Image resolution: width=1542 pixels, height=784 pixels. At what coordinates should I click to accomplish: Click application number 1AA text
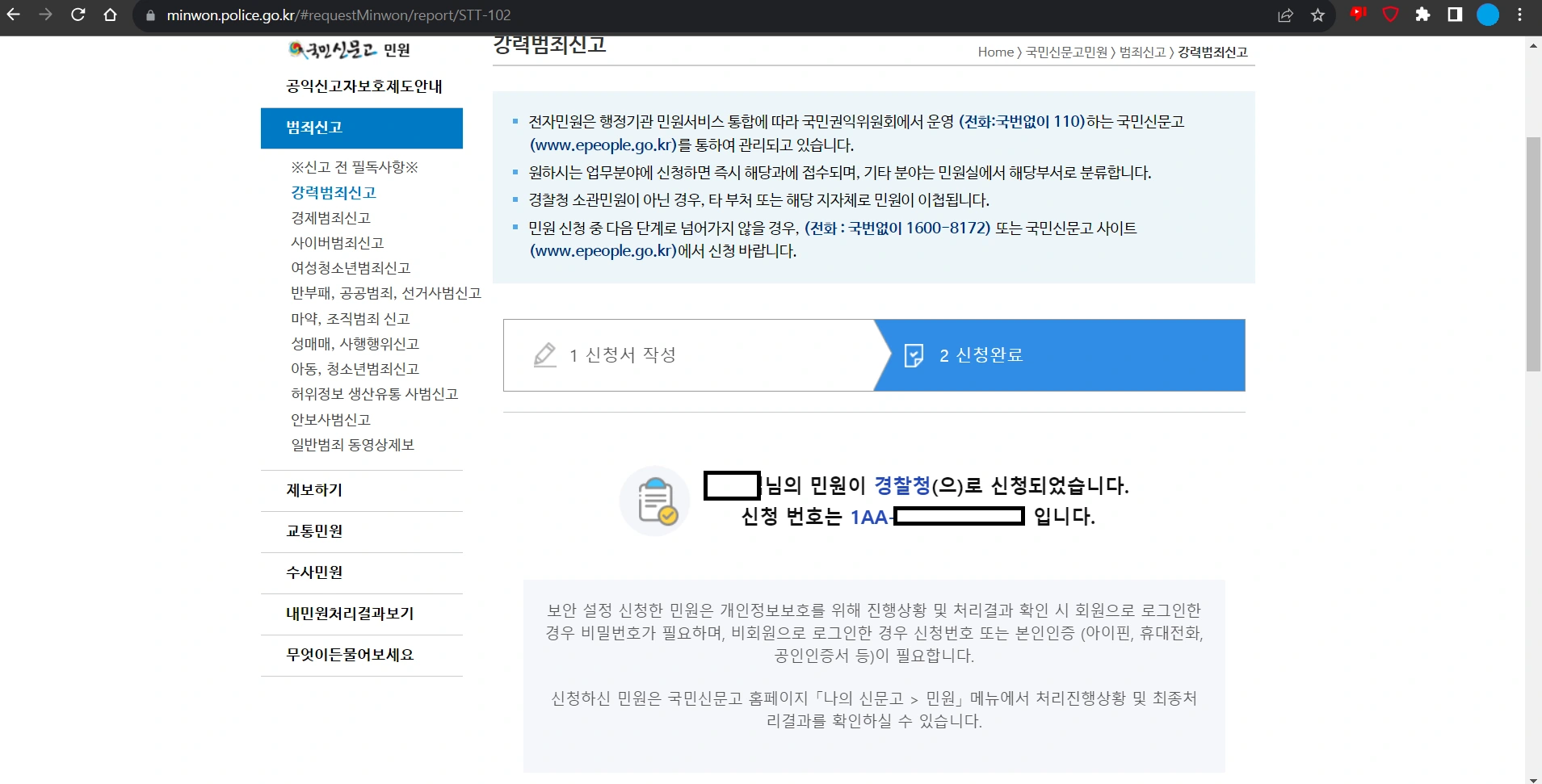[869, 517]
